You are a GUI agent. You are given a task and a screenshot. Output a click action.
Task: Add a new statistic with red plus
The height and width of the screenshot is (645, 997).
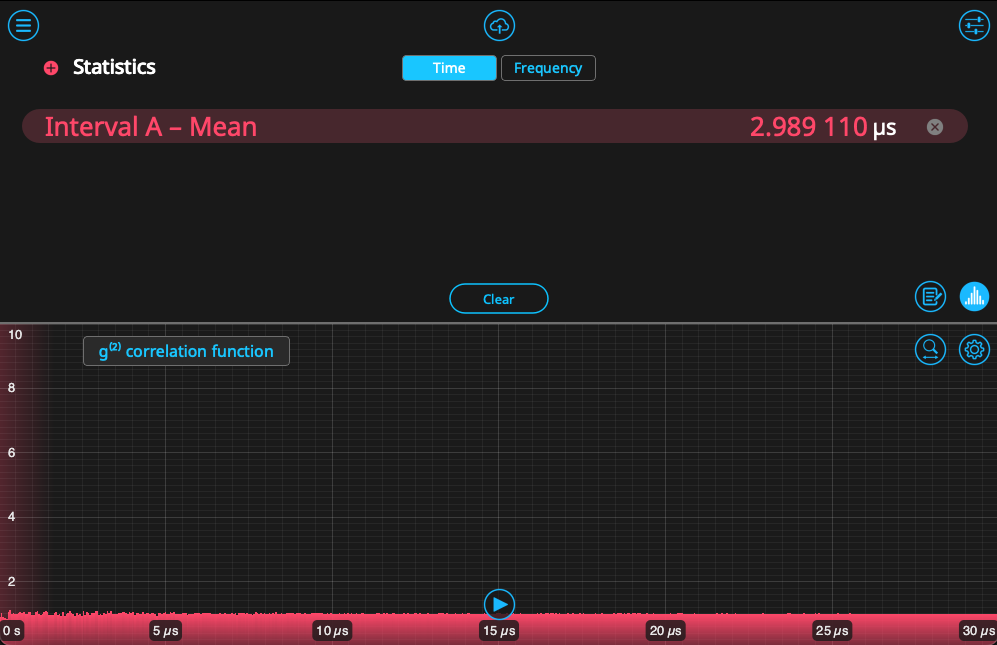click(51, 68)
